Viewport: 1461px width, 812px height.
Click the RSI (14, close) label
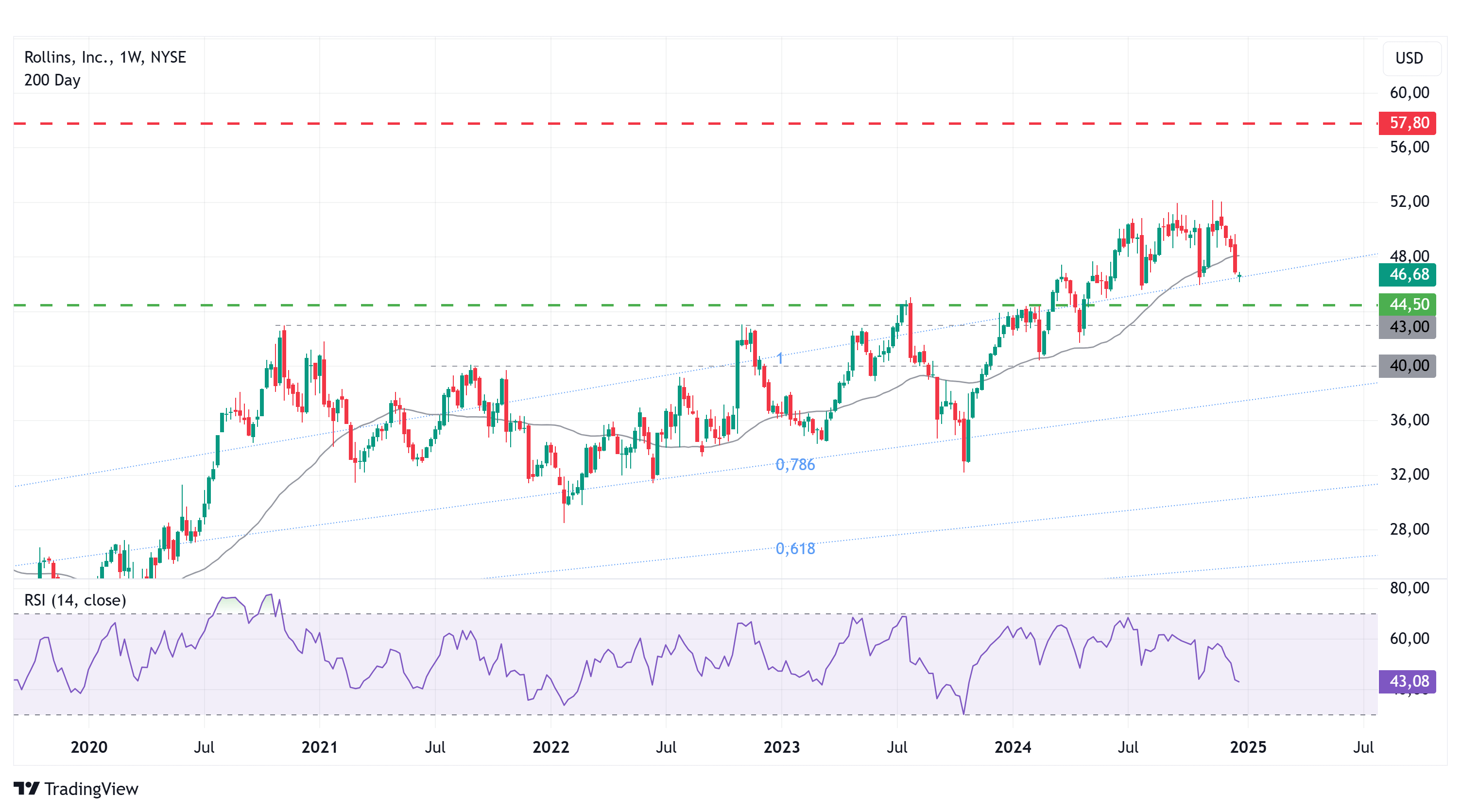[75, 600]
